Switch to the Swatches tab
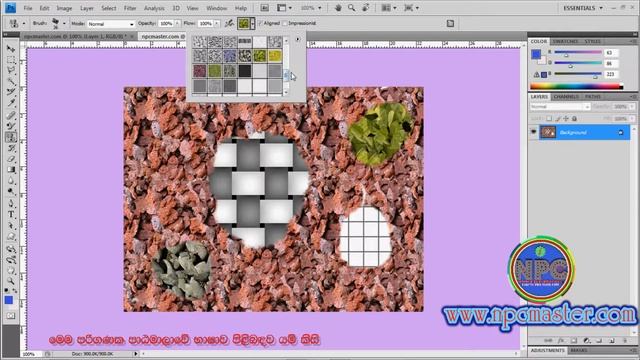The height and width of the screenshot is (360, 640). click(x=565, y=41)
